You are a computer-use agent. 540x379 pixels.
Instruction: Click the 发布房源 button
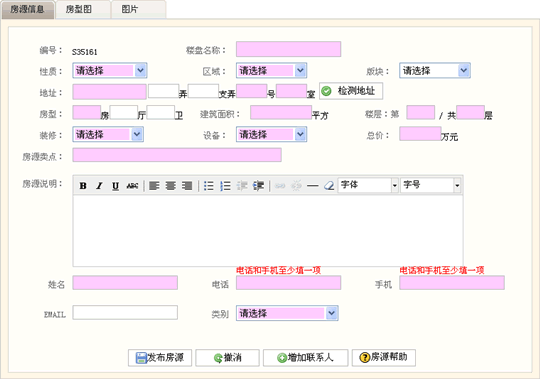pos(160,358)
